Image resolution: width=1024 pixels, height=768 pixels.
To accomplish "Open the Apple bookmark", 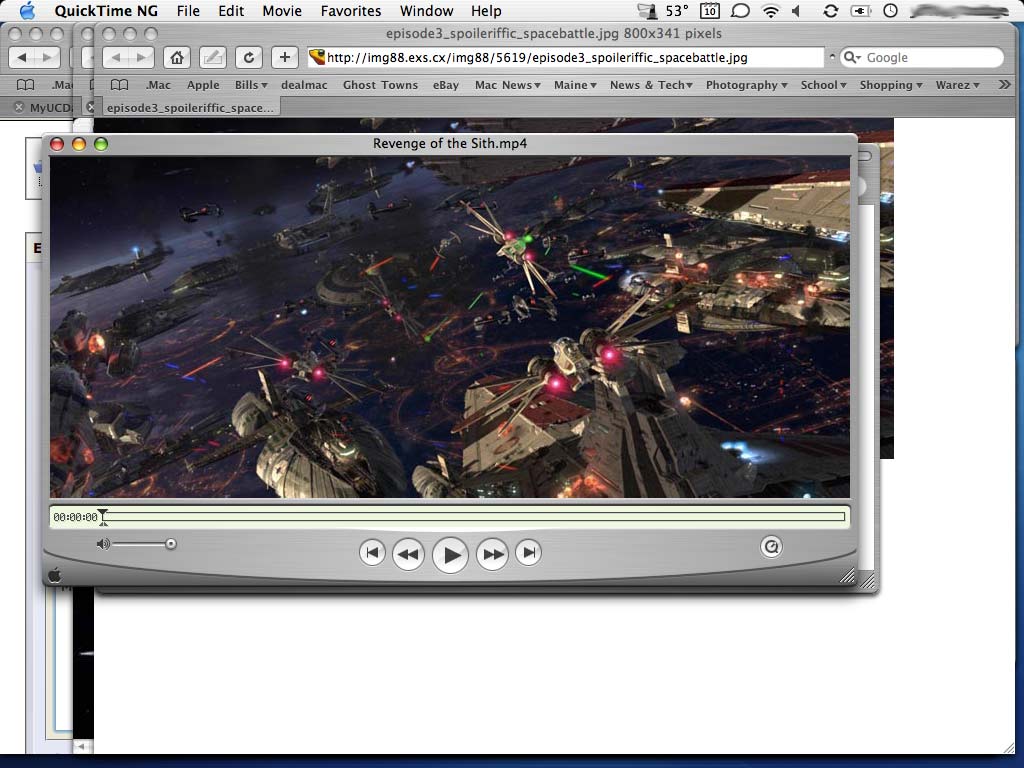I will (203, 85).
